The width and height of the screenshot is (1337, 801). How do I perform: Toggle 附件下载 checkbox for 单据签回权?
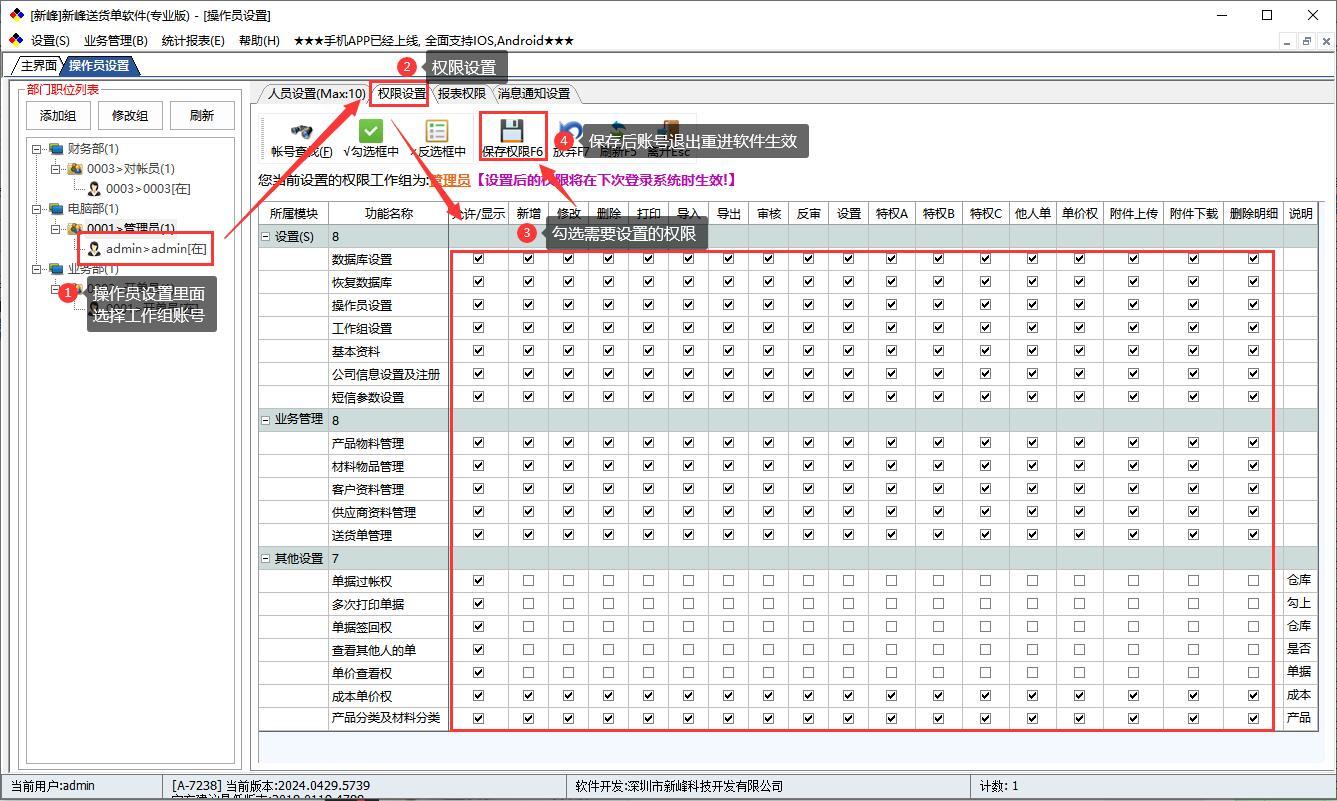pyautogui.click(x=1193, y=626)
